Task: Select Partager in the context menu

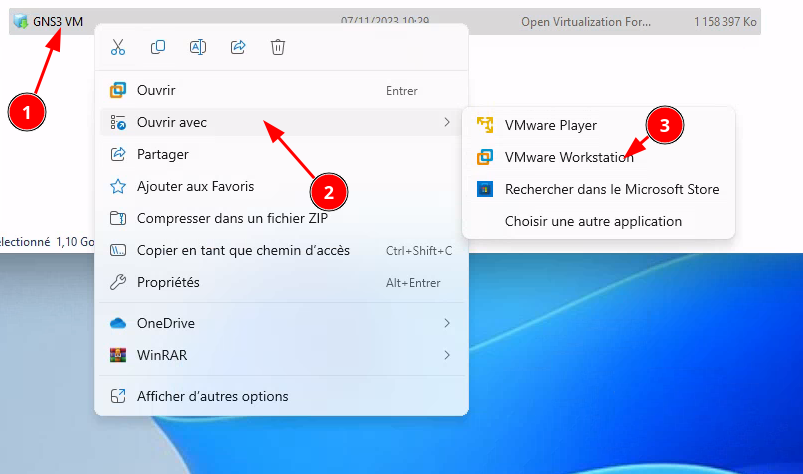Action: click(x=162, y=154)
